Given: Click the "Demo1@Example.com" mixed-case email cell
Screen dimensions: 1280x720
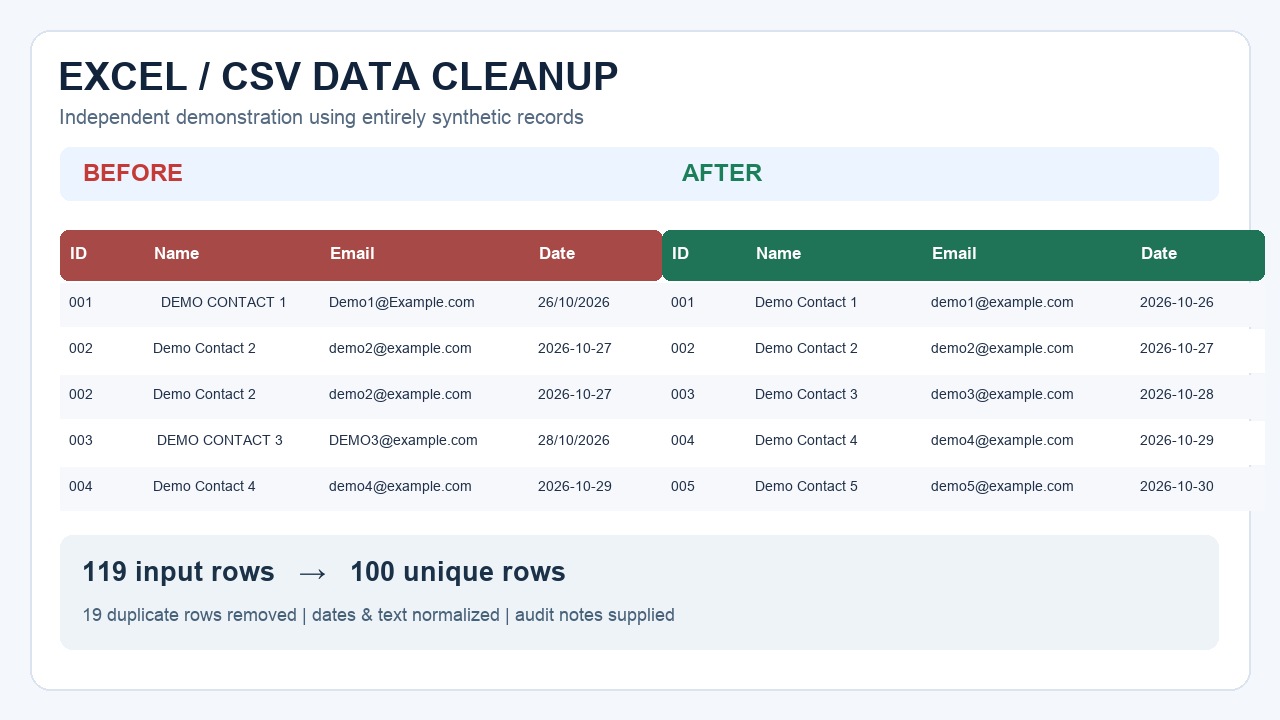Looking at the screenshot, I should coord(402,302).
